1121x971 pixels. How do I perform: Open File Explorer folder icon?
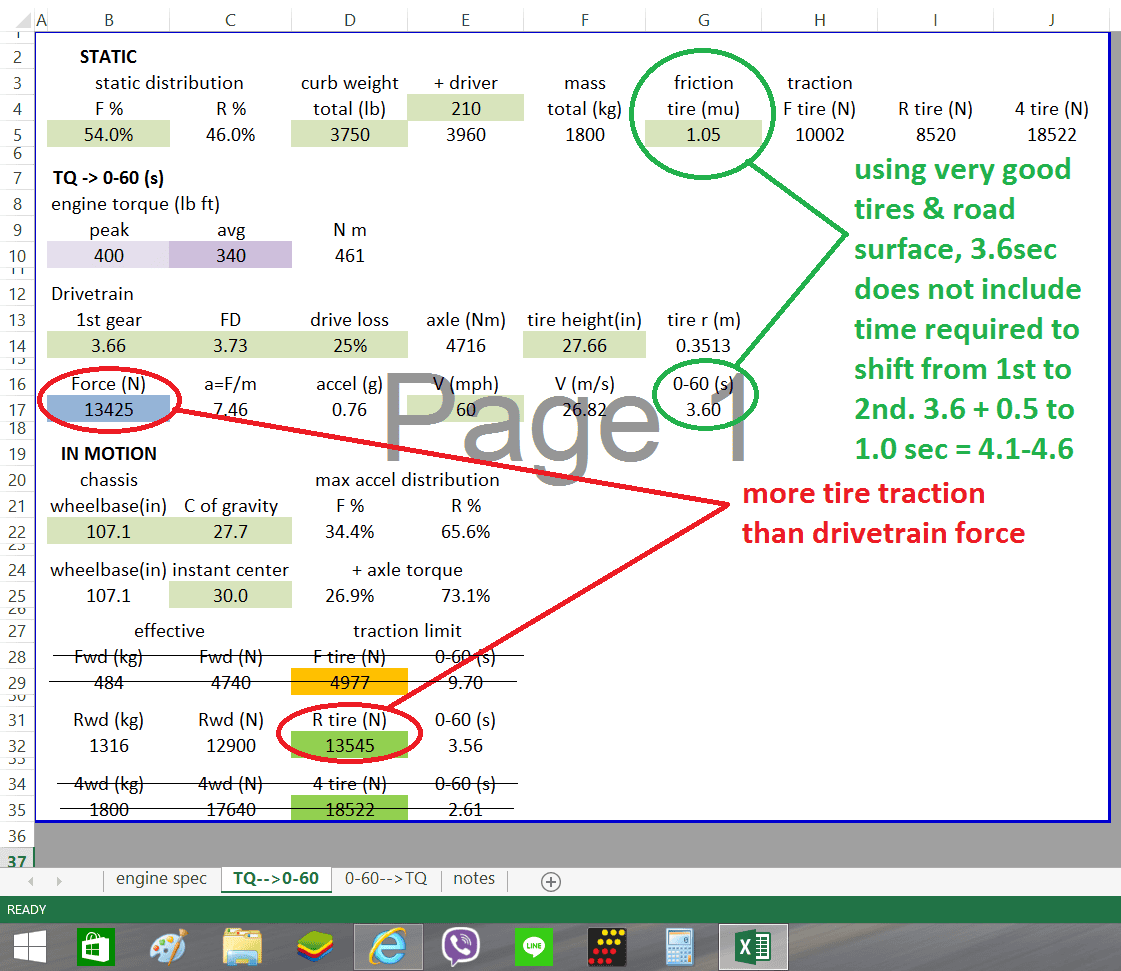point(242,947)
